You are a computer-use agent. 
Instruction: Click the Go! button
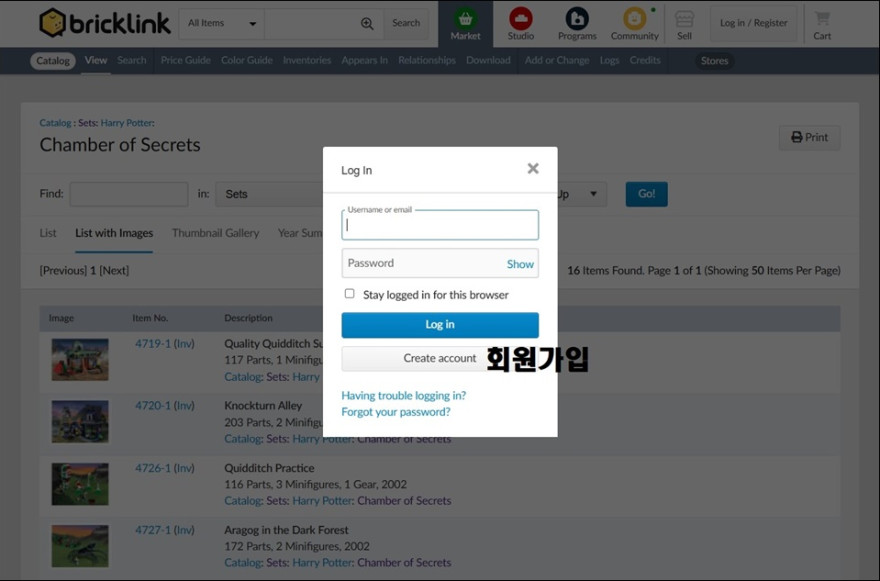click(647, 194)
